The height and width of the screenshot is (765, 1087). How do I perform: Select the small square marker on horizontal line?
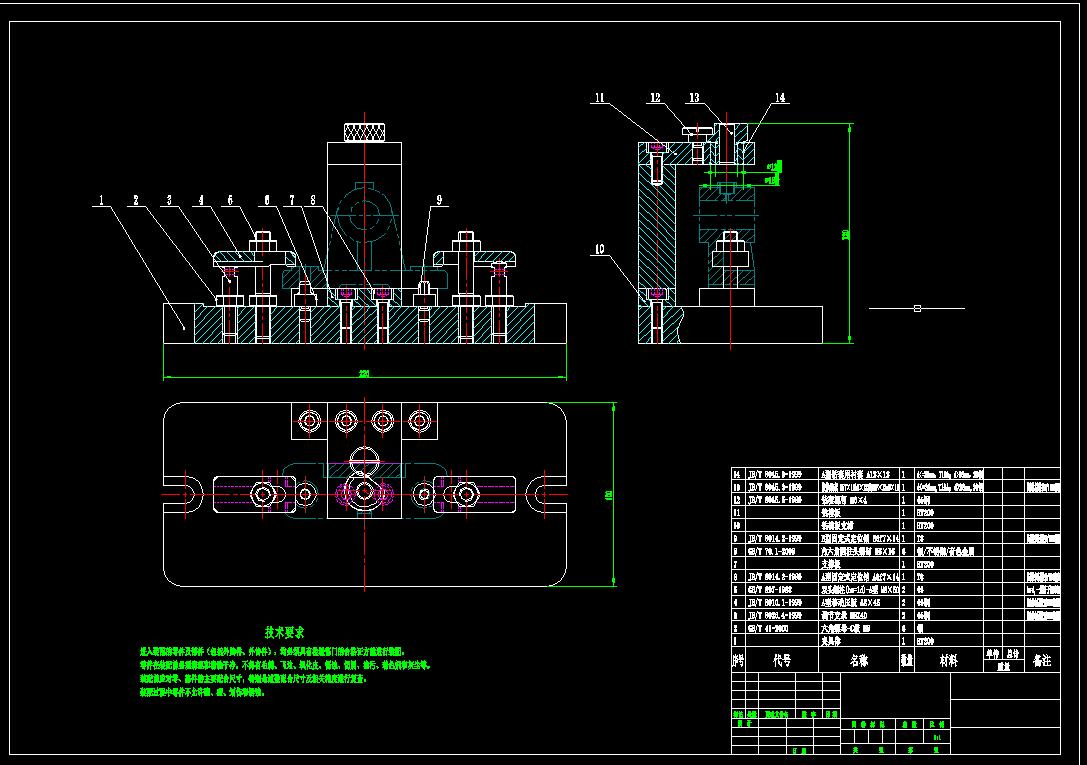[x=917, y=308]
